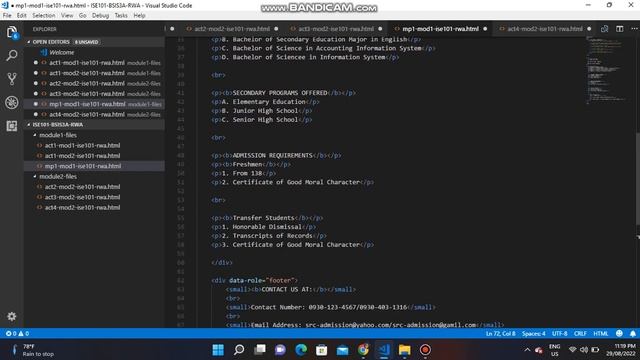640x360 pixels.
Task: Open the editor More Actions ellipsis
Action: 634,29
